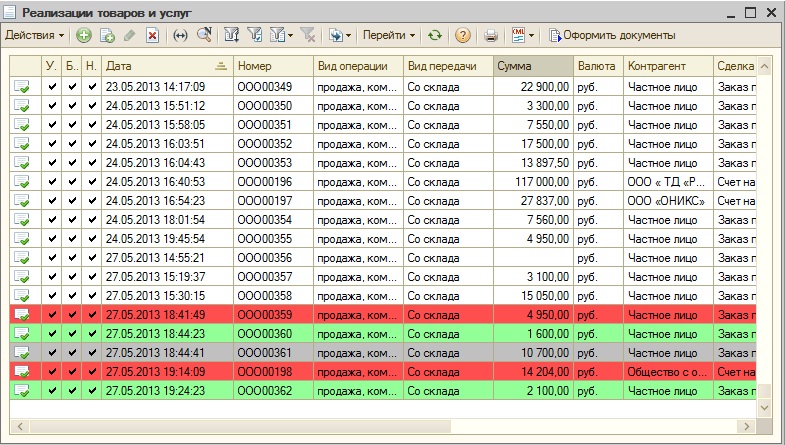This screenshot has height=445, width=785.
Task: Sort by the Номер column header
Action: [x=273, y=66]
